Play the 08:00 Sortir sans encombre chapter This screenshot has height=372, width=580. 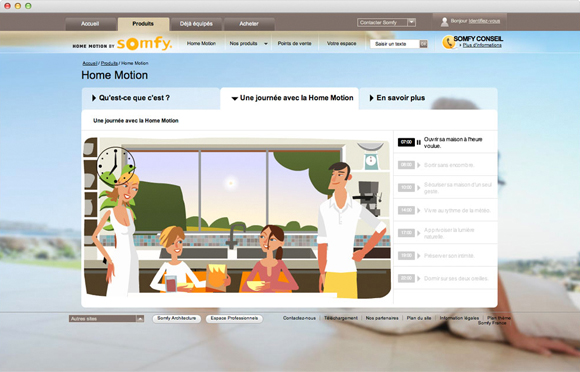pyautogui.click(x=419, y=165)
